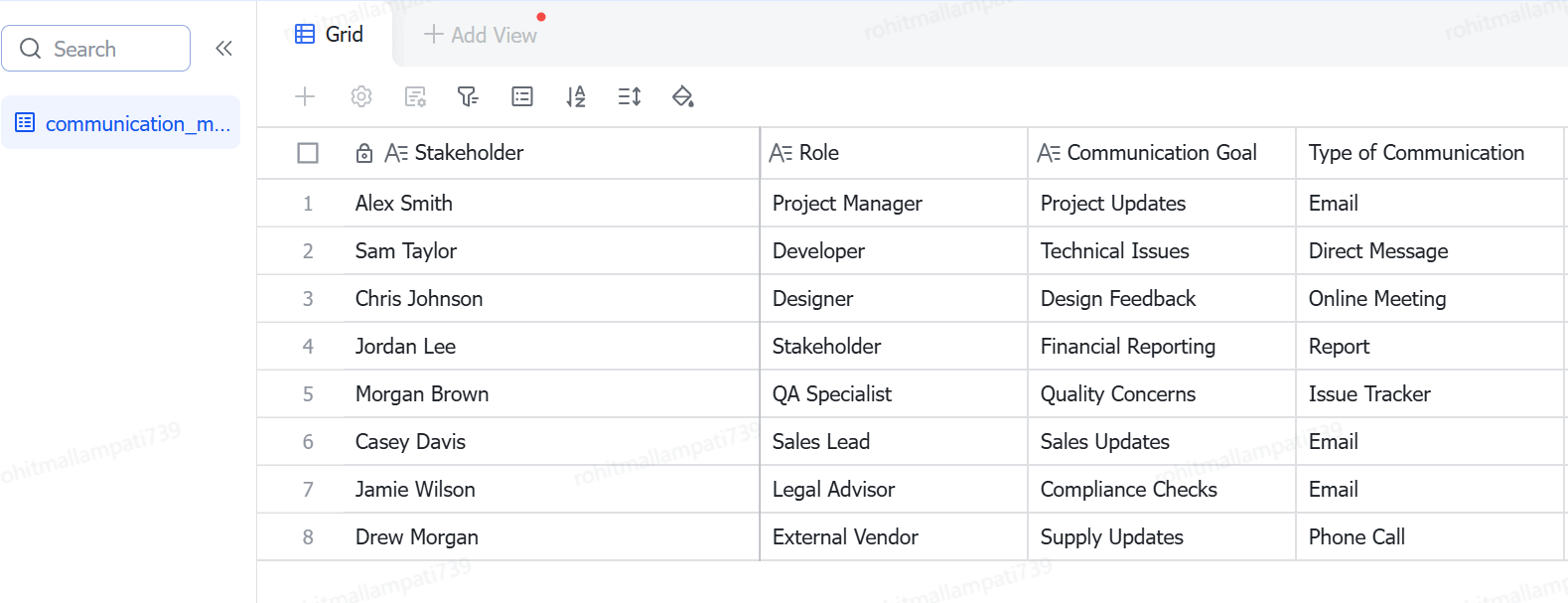Open the paint bucket fill color icon
The height and width of the screenshot is (603, 1568).
tap(683, 96)
